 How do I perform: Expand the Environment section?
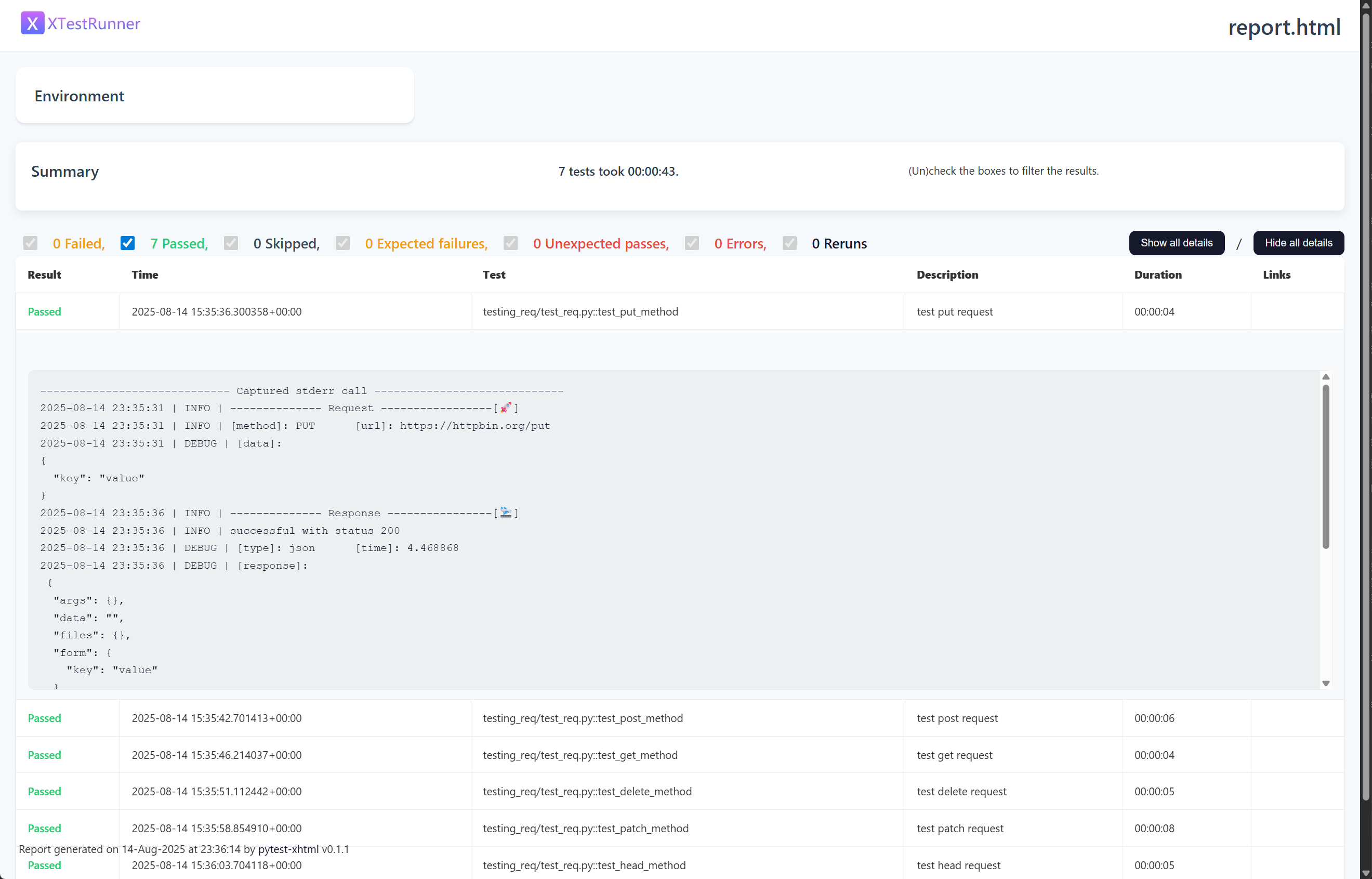80,96
